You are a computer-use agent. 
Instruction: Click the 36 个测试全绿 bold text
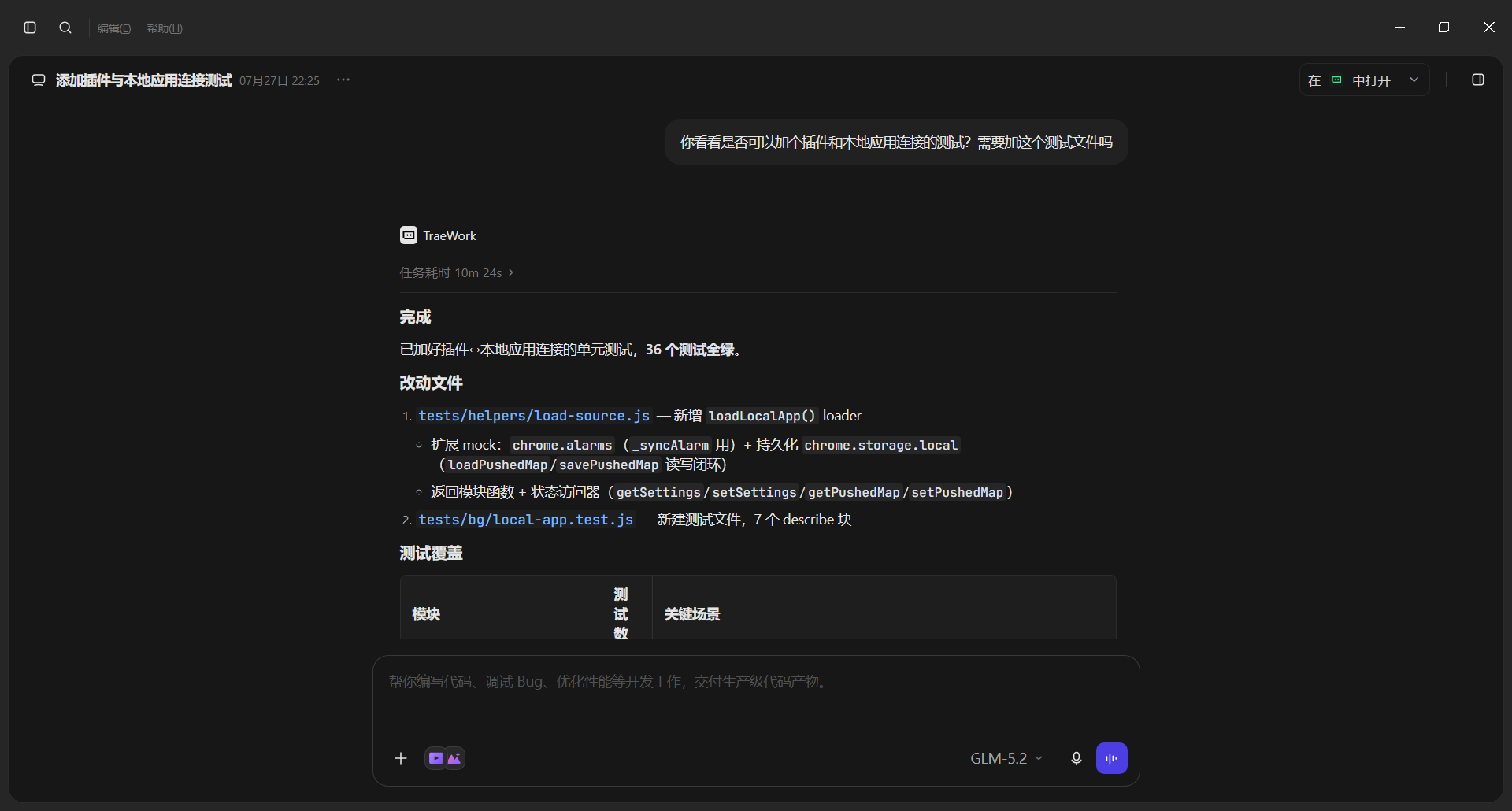click(x=690, y=350)
